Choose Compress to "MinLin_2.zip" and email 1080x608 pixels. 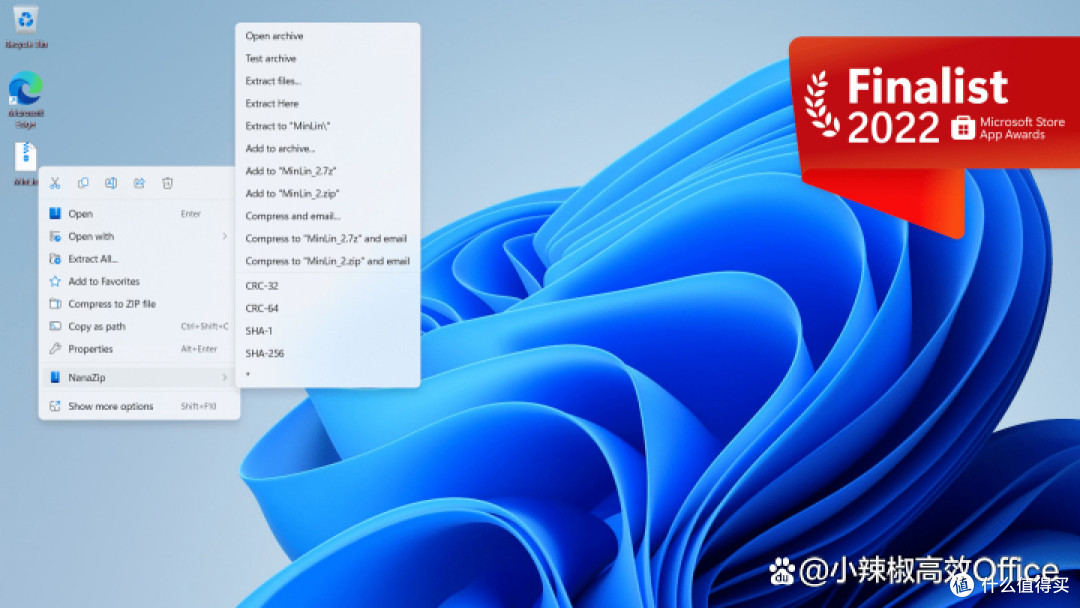pos(328,261)
